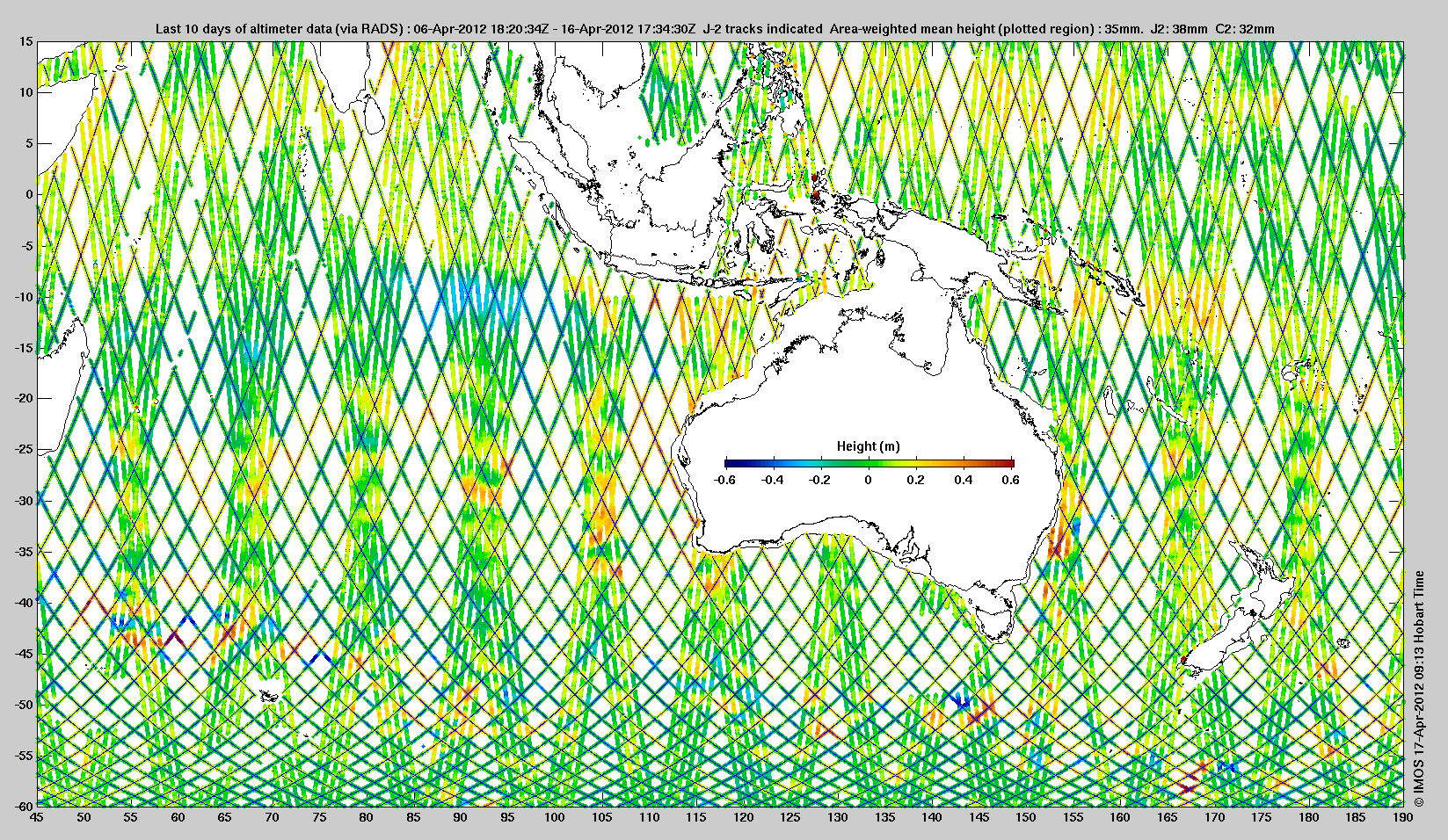Image resolution: width=1448 pixels, height=840 pixels.
Task: Click longitude label 60 on the bottom axis
Action: [x=178, y=817]
